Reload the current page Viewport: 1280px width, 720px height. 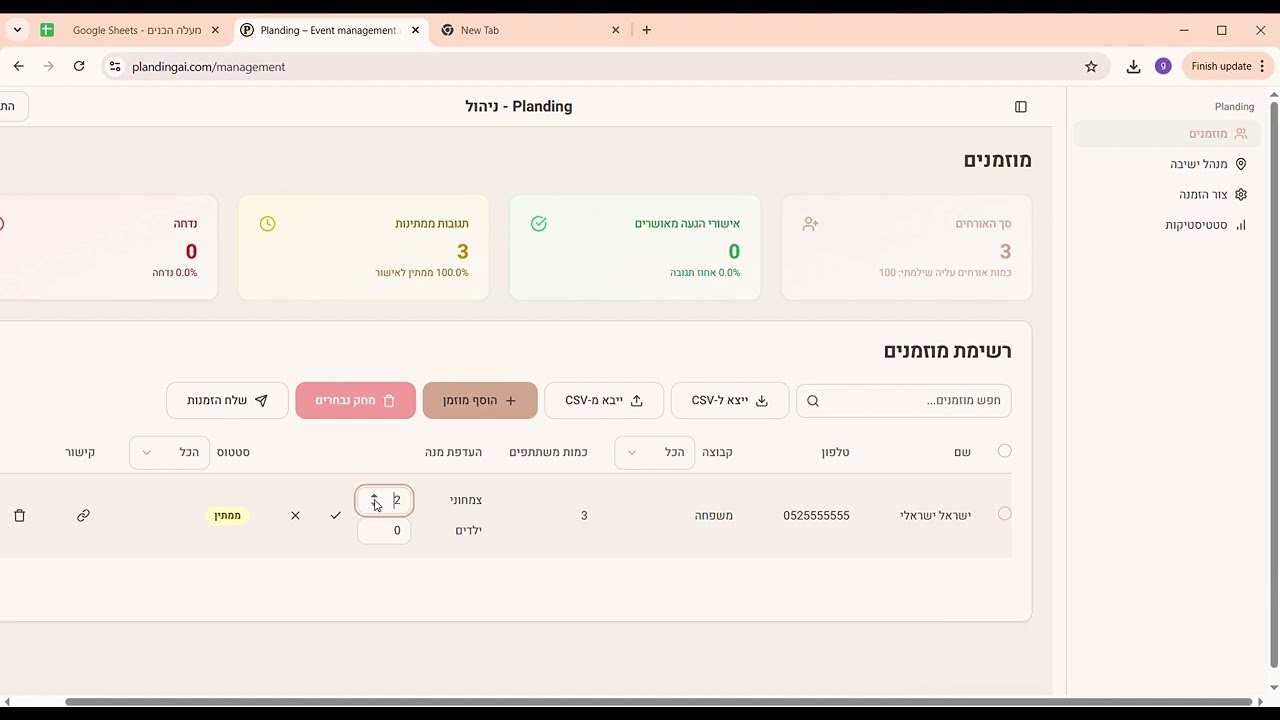(x=79, y=66)
